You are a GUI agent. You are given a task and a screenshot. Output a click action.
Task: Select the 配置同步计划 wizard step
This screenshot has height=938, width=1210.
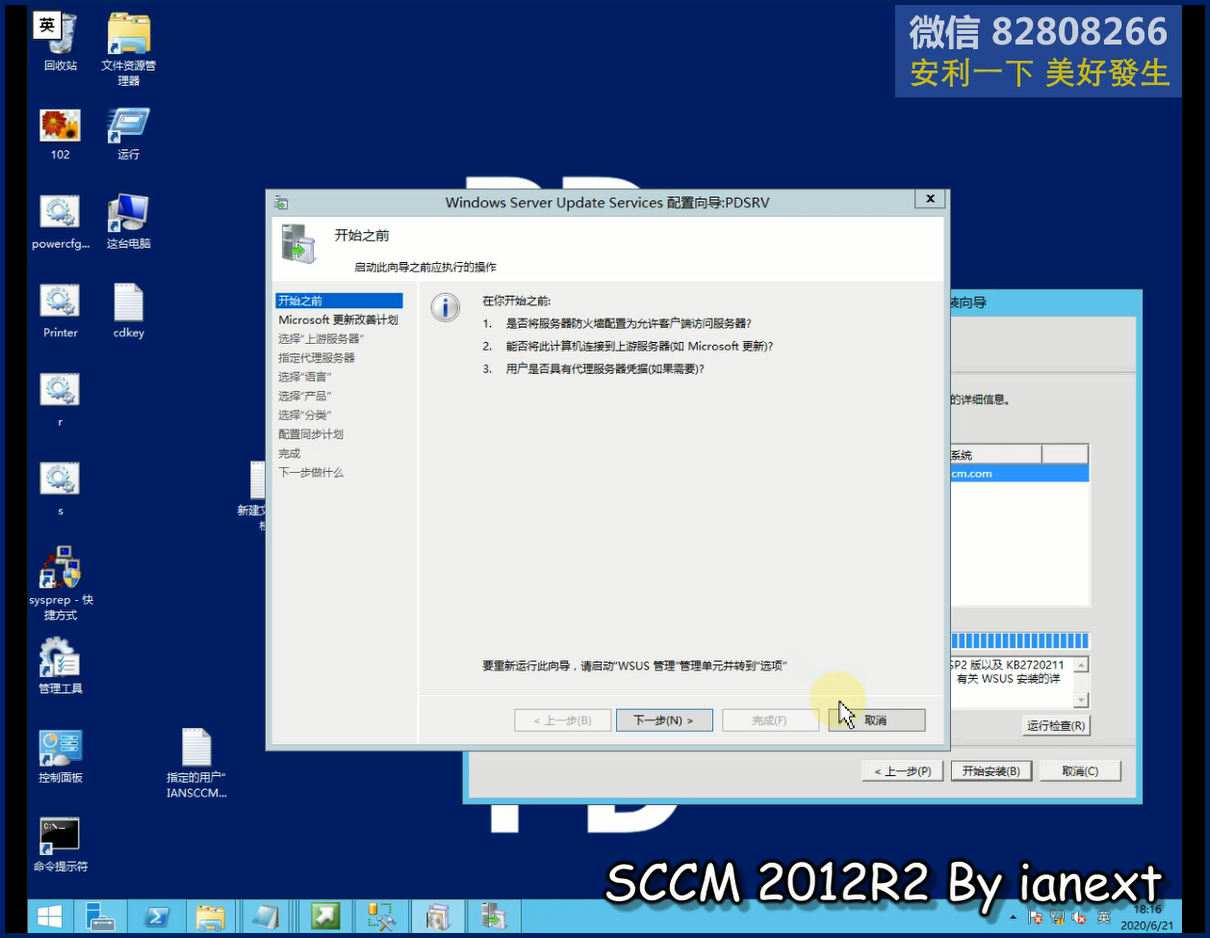(x=310, y=434)
